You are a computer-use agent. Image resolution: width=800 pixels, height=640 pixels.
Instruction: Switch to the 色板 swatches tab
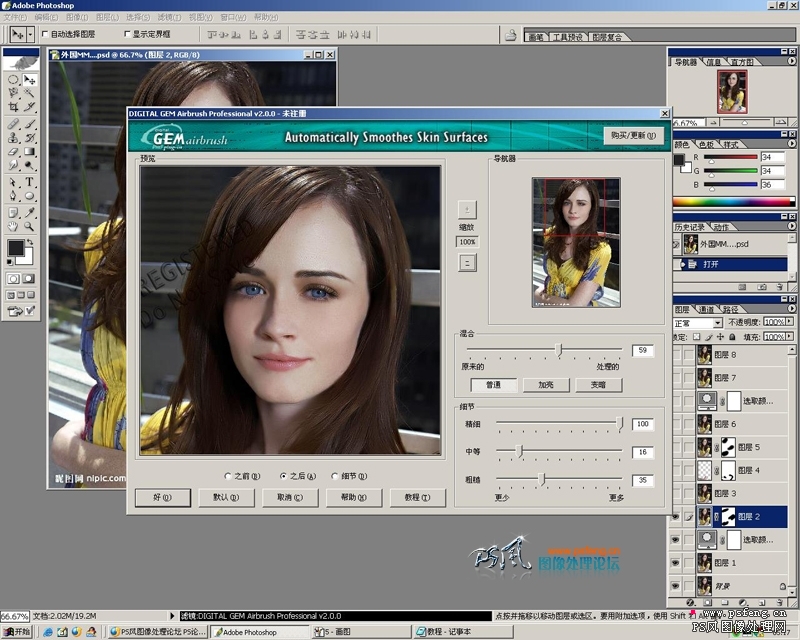click(x=707, y=144)
